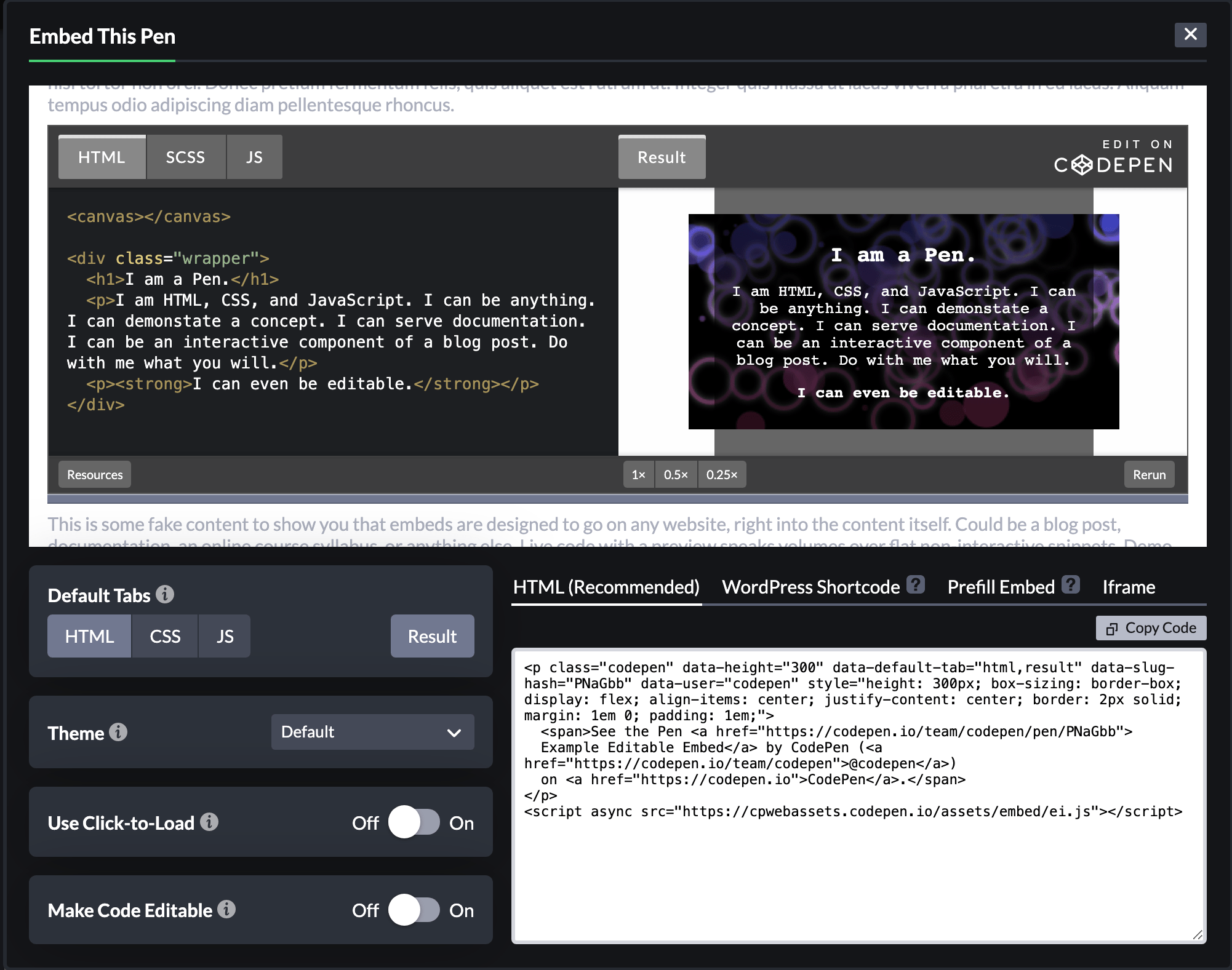Toggle HTML in Default Tabs

coord(89,636)
